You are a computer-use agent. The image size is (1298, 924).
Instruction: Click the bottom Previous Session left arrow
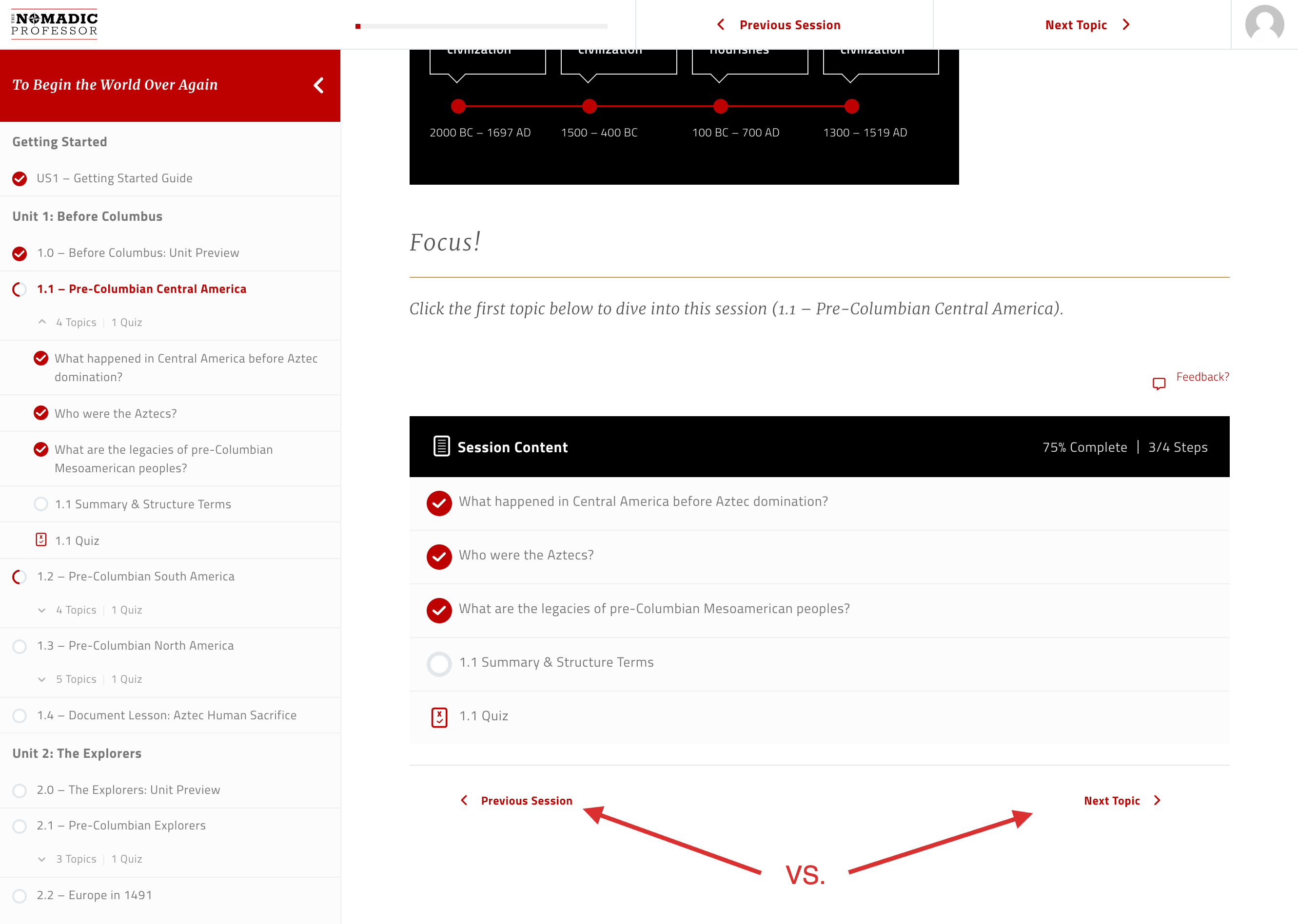(x=464, y=801)
